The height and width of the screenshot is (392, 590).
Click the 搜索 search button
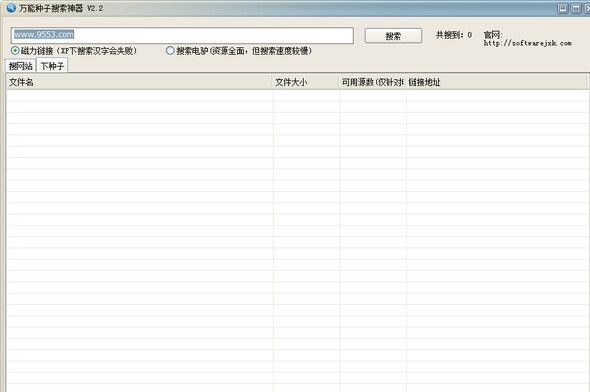pos(393,36)
